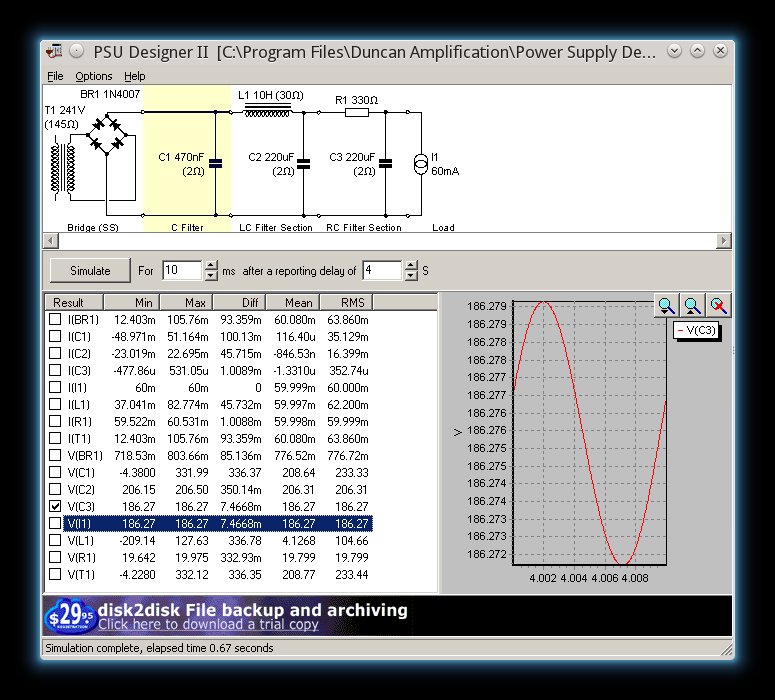Decrease the reporting delay seconds
Image resolution: width=775 pixels, height=700 pixels.
(x=411, y=276)
